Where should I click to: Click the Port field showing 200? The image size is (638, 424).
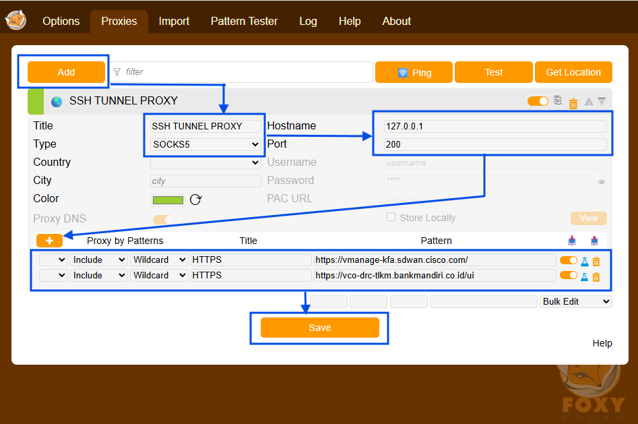pyautogui.click(x=495, y=144)
